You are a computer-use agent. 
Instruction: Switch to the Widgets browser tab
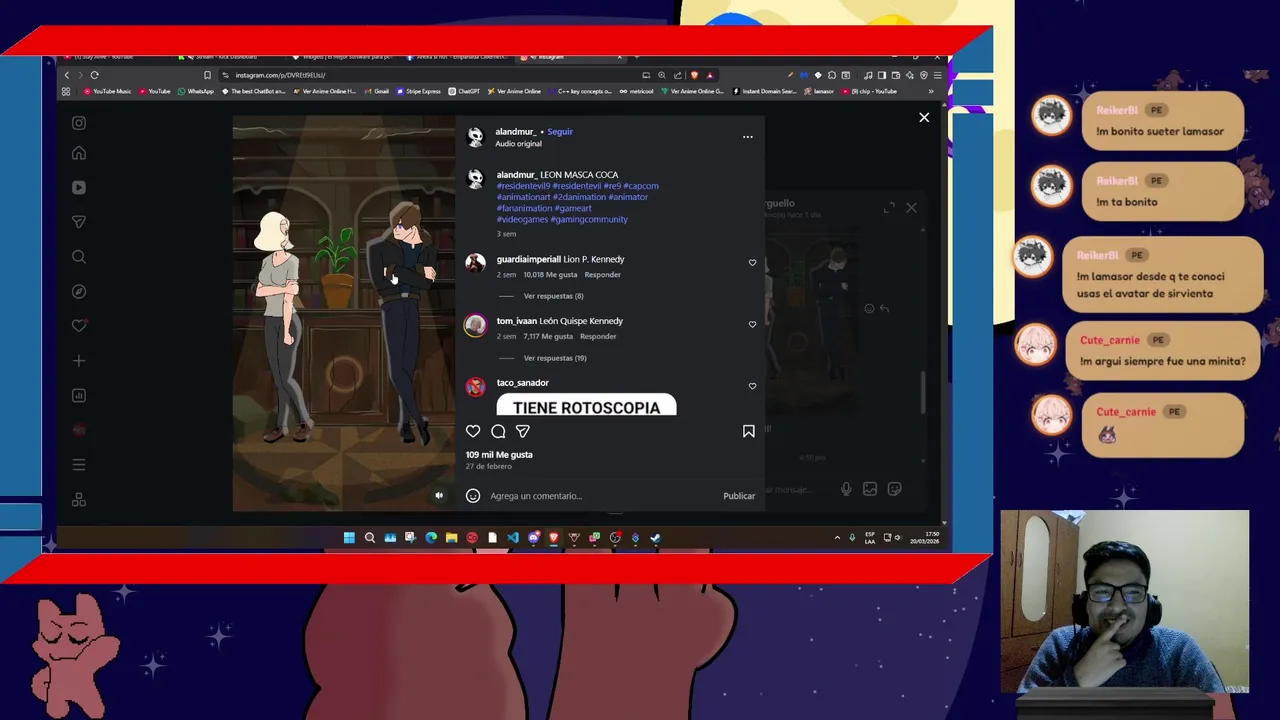tap(345, 57)
